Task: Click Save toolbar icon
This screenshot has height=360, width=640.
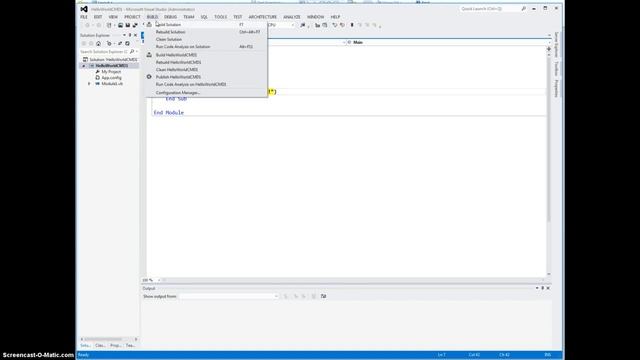Action: [127, 25]
